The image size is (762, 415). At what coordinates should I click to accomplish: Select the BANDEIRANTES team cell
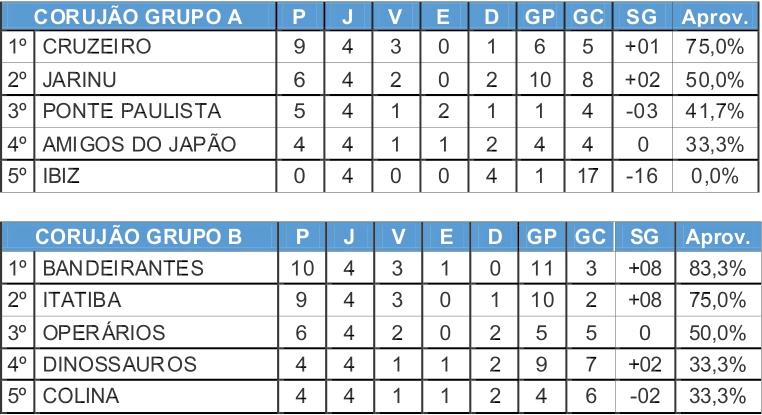click(156, 268)
